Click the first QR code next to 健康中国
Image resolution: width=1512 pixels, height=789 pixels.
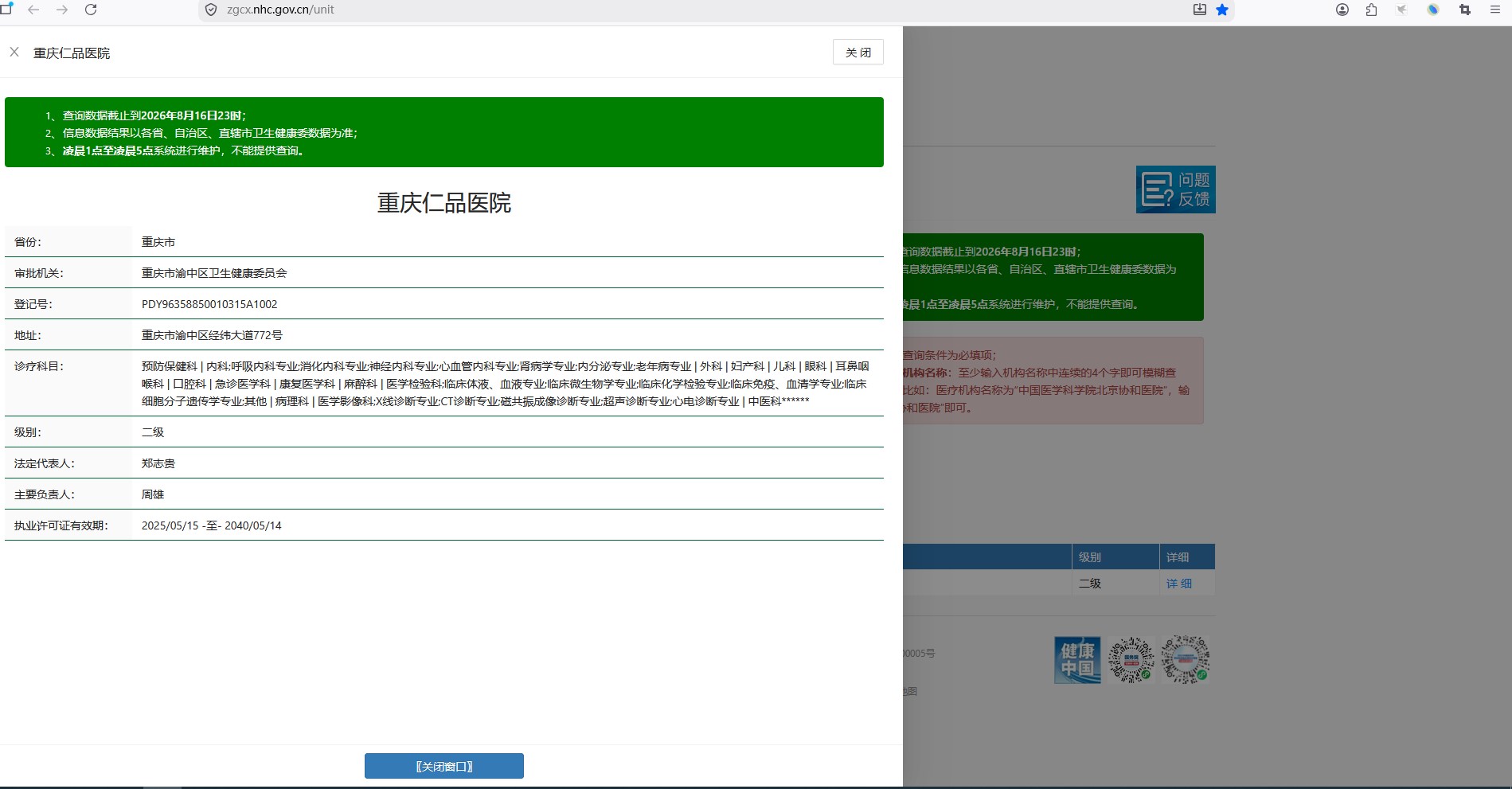click(1131, 660)
